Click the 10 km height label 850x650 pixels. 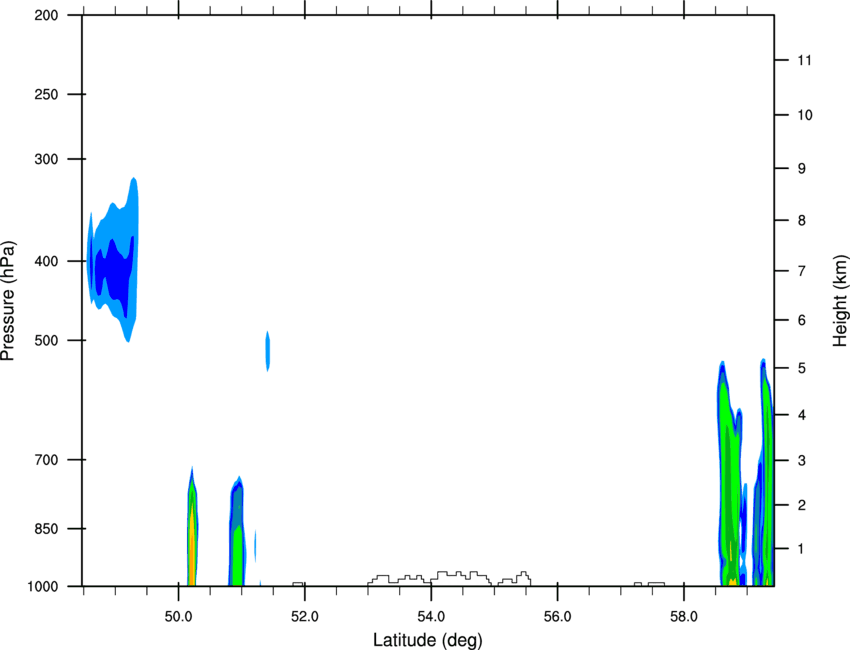click(804, 115)
